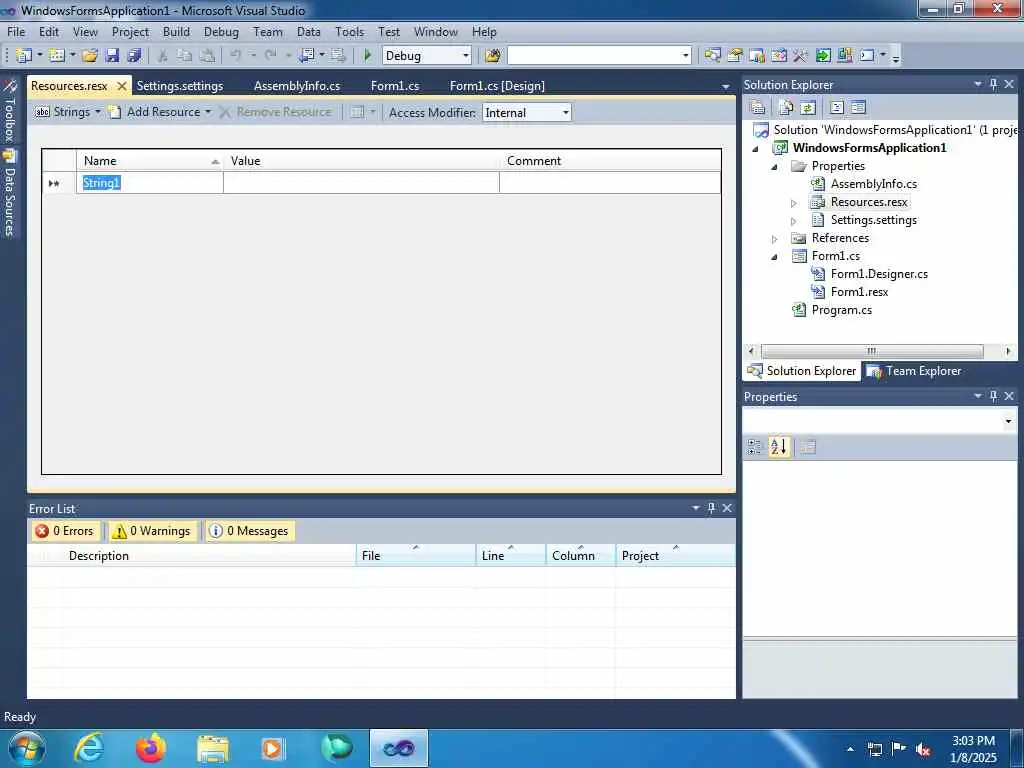Click the New Project toolbar icon

tap(24, 56)
